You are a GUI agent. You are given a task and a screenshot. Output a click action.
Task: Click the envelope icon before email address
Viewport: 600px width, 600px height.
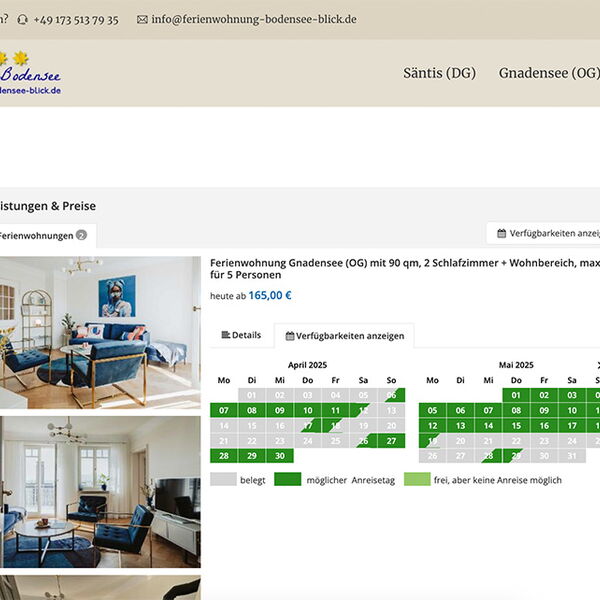click(x=142, y=20)
